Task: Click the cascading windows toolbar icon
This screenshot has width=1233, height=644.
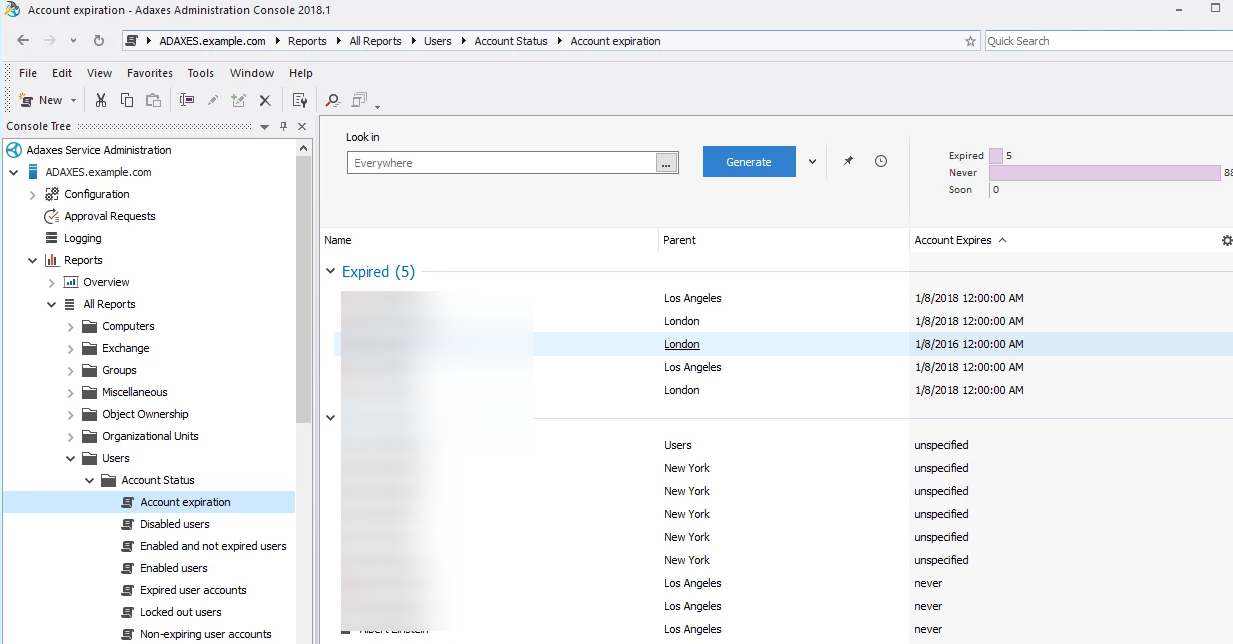Action: coord(359,100)
